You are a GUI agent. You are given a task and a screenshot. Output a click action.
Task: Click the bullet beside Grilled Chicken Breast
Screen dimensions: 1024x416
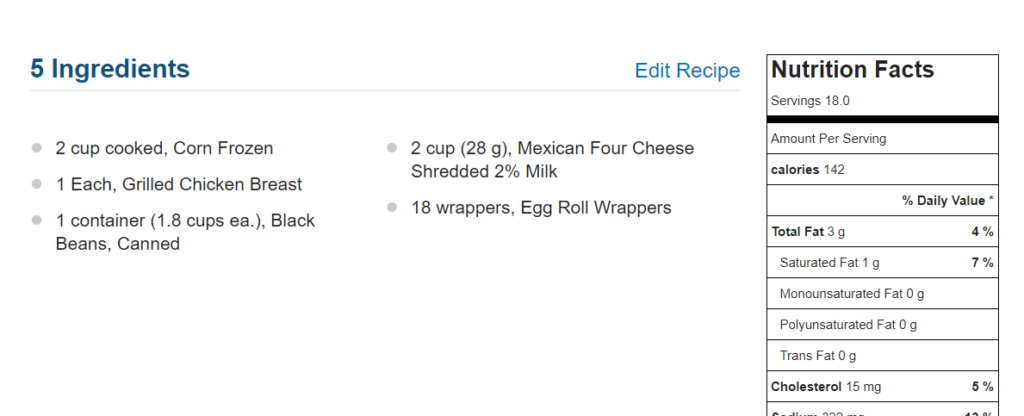[x=37, y=184]
